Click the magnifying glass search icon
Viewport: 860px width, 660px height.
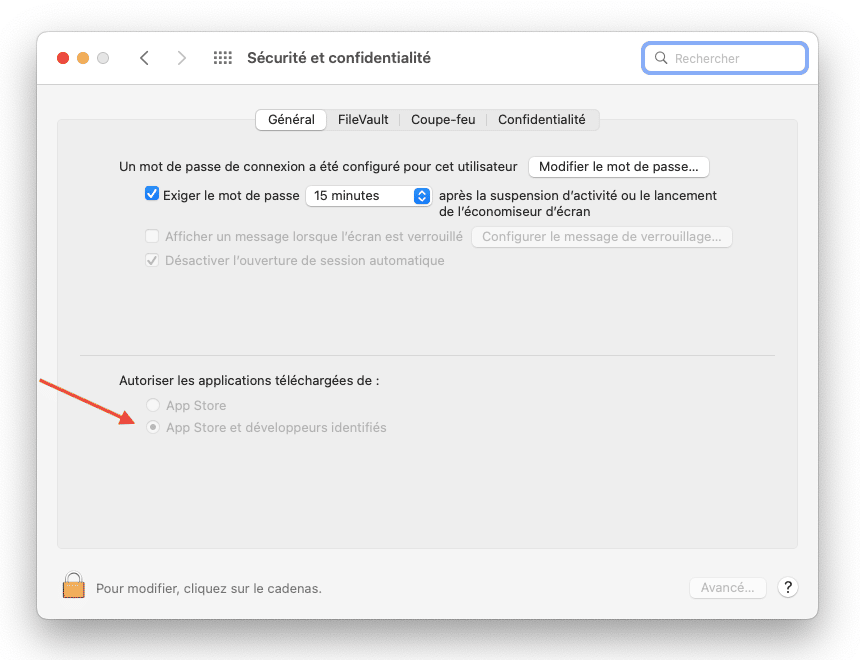pos(661,58)
